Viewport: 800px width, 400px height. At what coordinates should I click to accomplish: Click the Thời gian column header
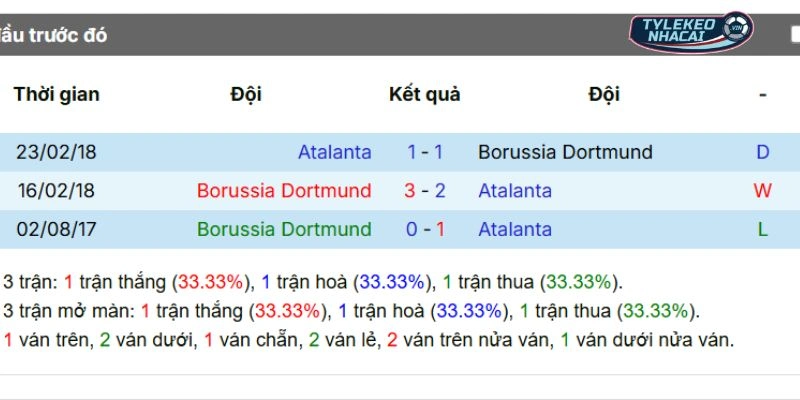click(x=57, y=95)
